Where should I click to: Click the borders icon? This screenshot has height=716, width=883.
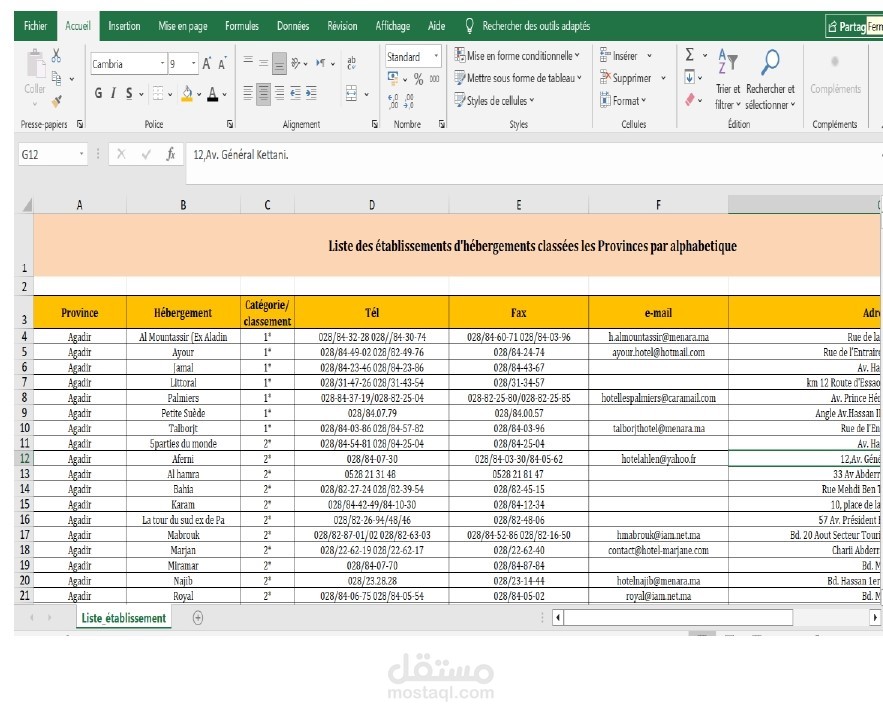tap(158, 94)
